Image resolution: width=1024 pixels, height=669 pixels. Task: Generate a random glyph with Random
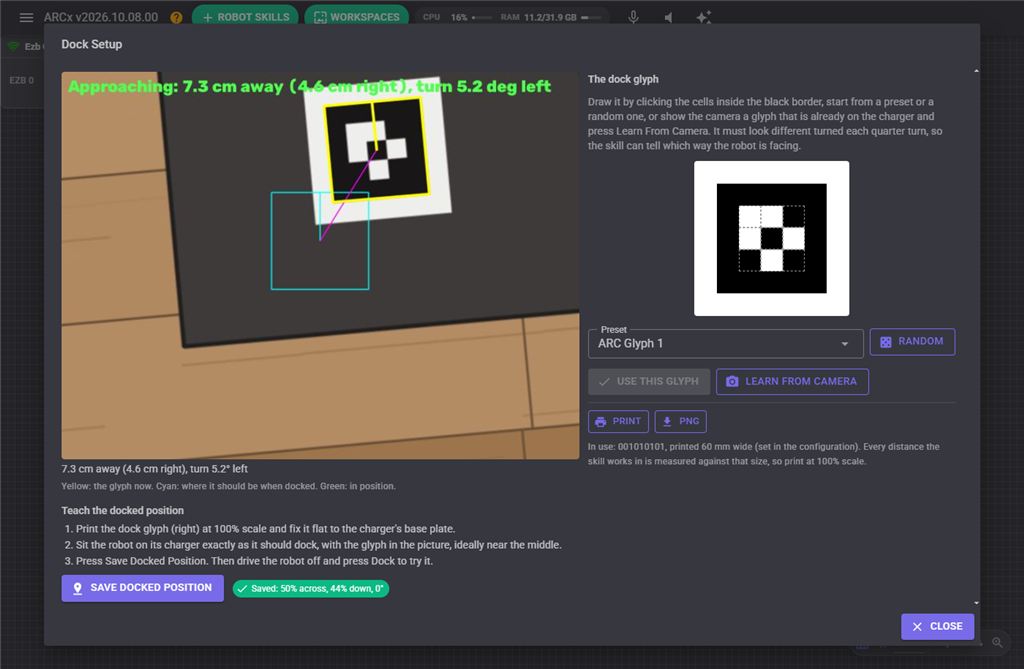pyautogui.click(x=912, y=342)
